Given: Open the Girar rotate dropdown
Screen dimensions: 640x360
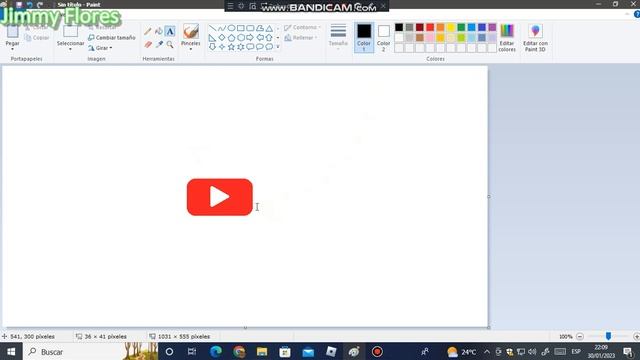Looking at the screenshot, I should coord(100,48).
